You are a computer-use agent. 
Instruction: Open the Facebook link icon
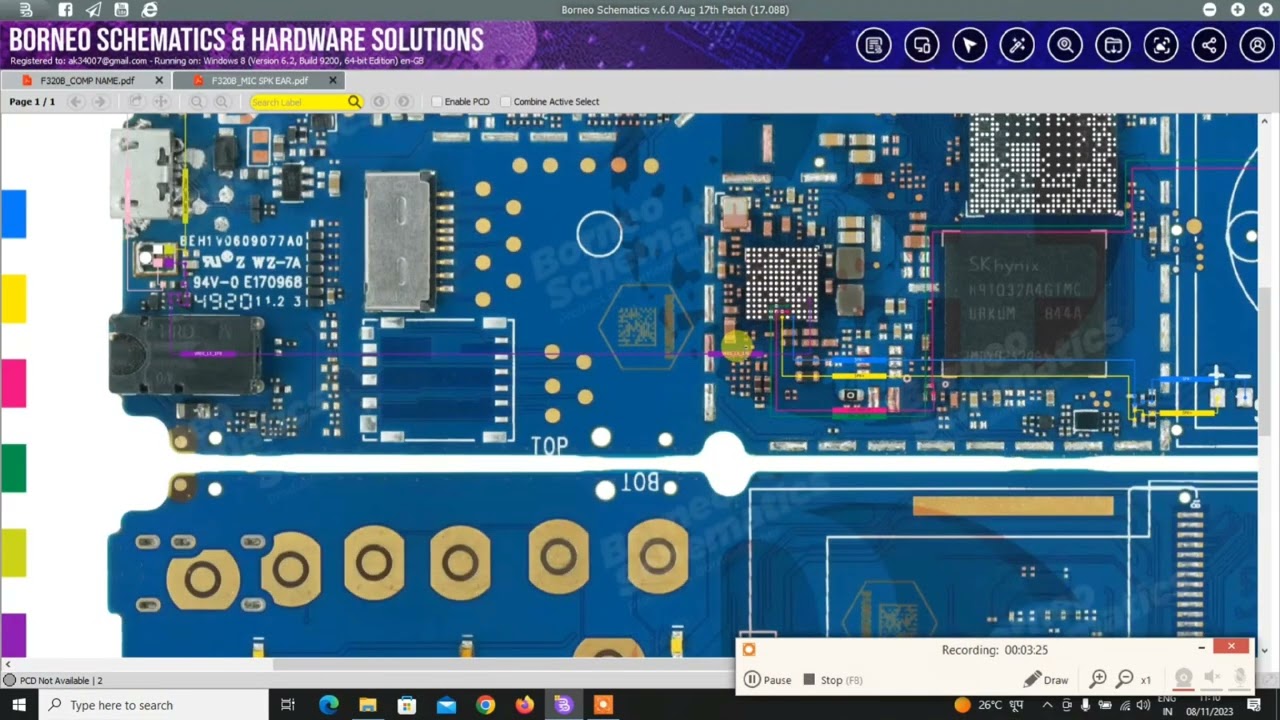pos(65,10)
